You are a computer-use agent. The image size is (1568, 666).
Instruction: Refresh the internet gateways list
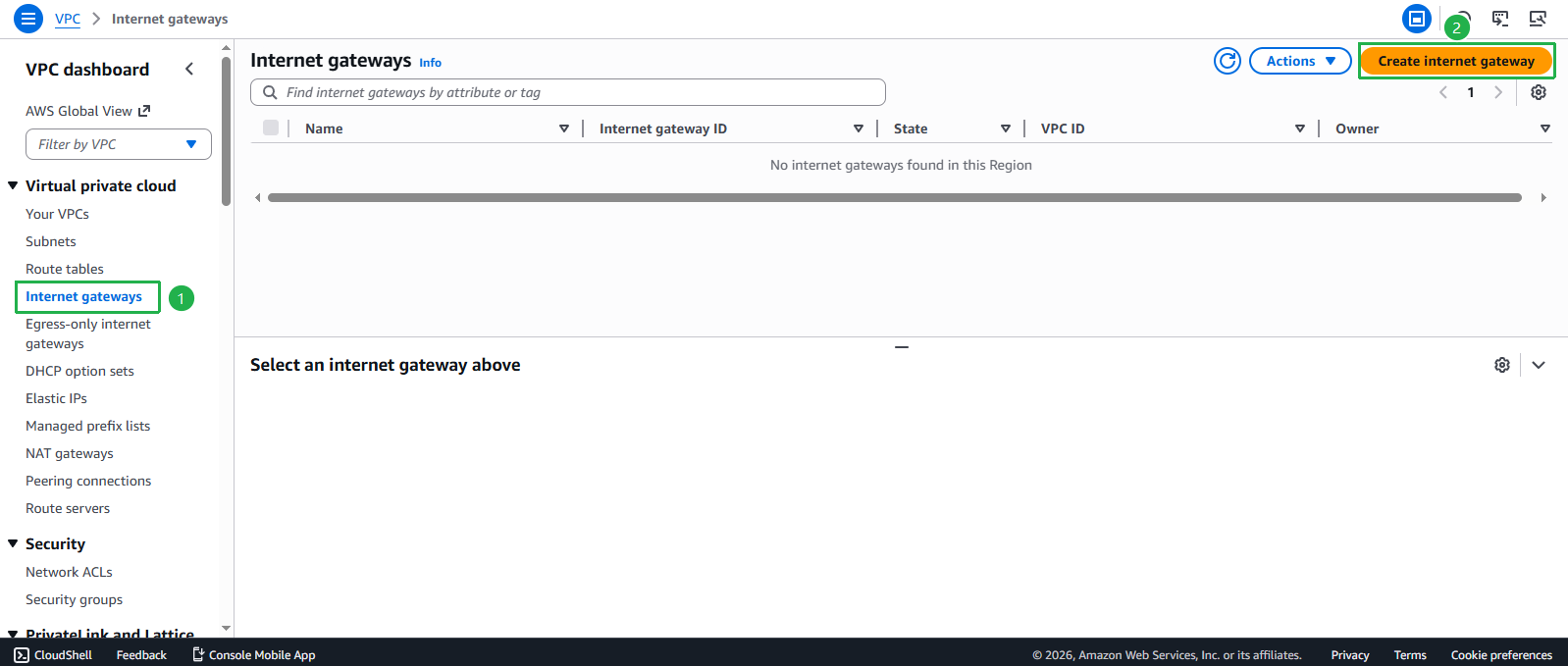[x=1228, y=61]
